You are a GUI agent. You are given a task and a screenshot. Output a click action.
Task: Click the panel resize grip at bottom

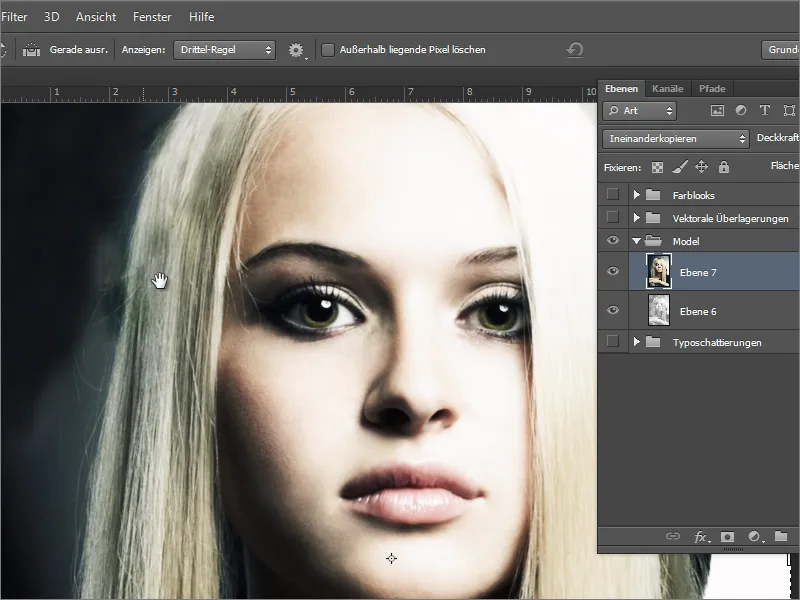(x=734, y=549)
